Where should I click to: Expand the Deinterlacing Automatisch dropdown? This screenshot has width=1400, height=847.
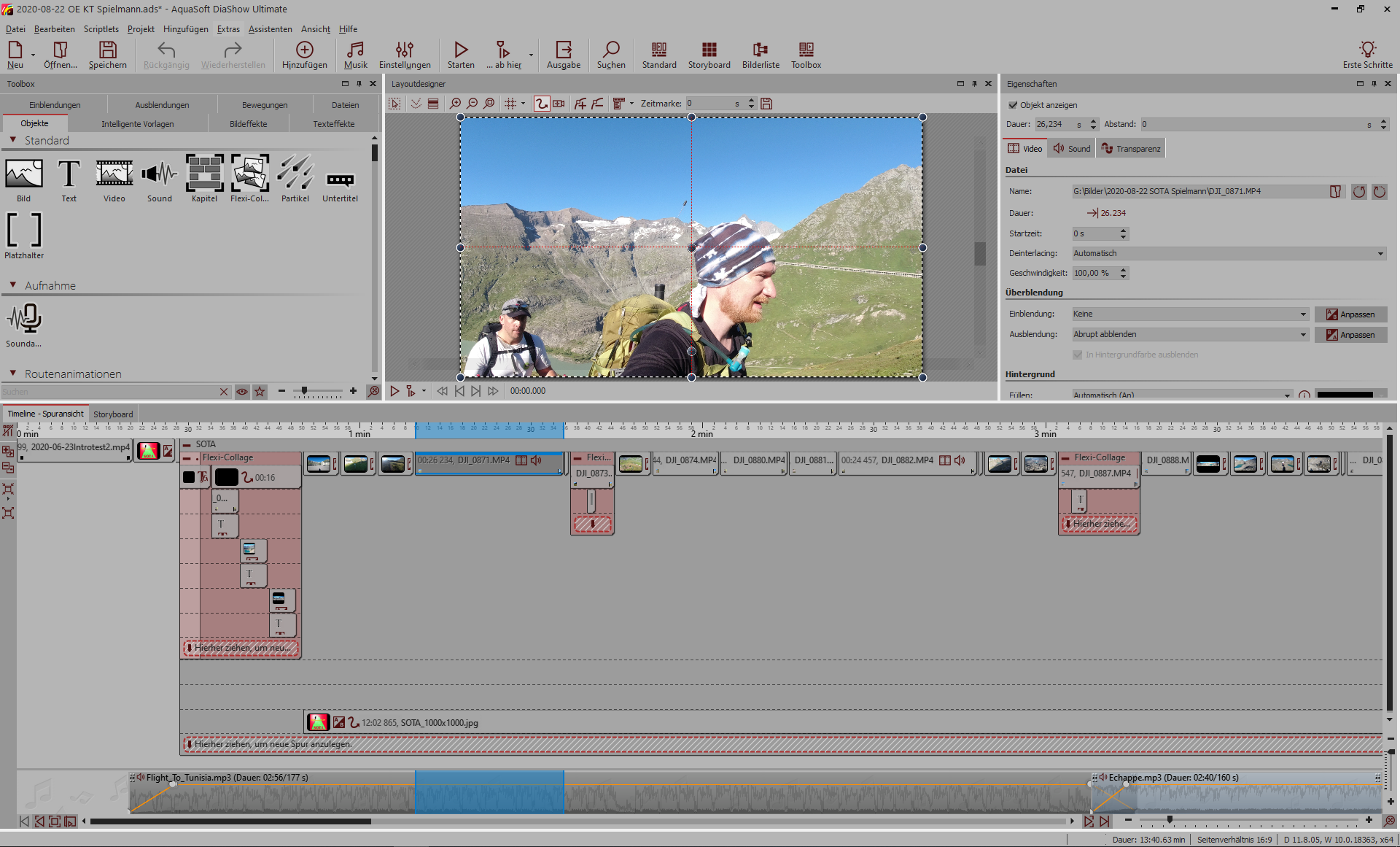coord(1229,253)
